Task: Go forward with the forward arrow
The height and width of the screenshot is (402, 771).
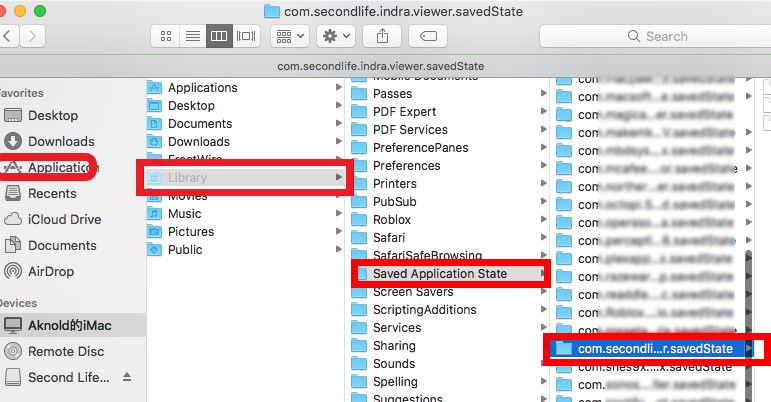Action: click(x=32, y=36)
